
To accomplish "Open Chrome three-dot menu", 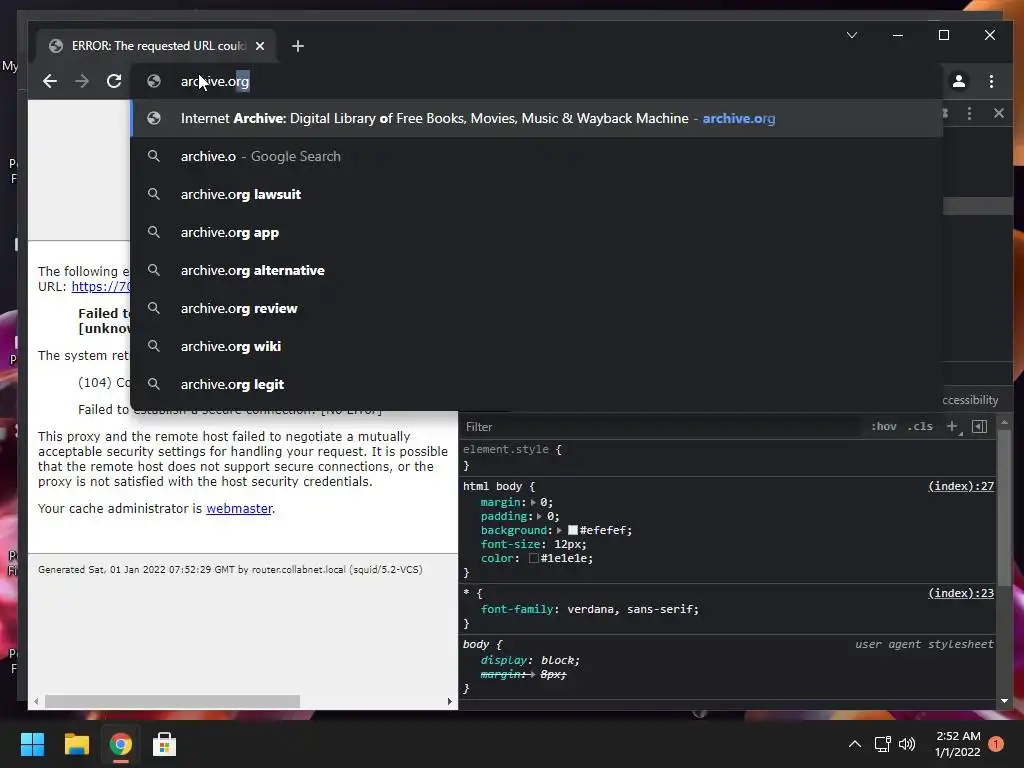I will 991,81.
